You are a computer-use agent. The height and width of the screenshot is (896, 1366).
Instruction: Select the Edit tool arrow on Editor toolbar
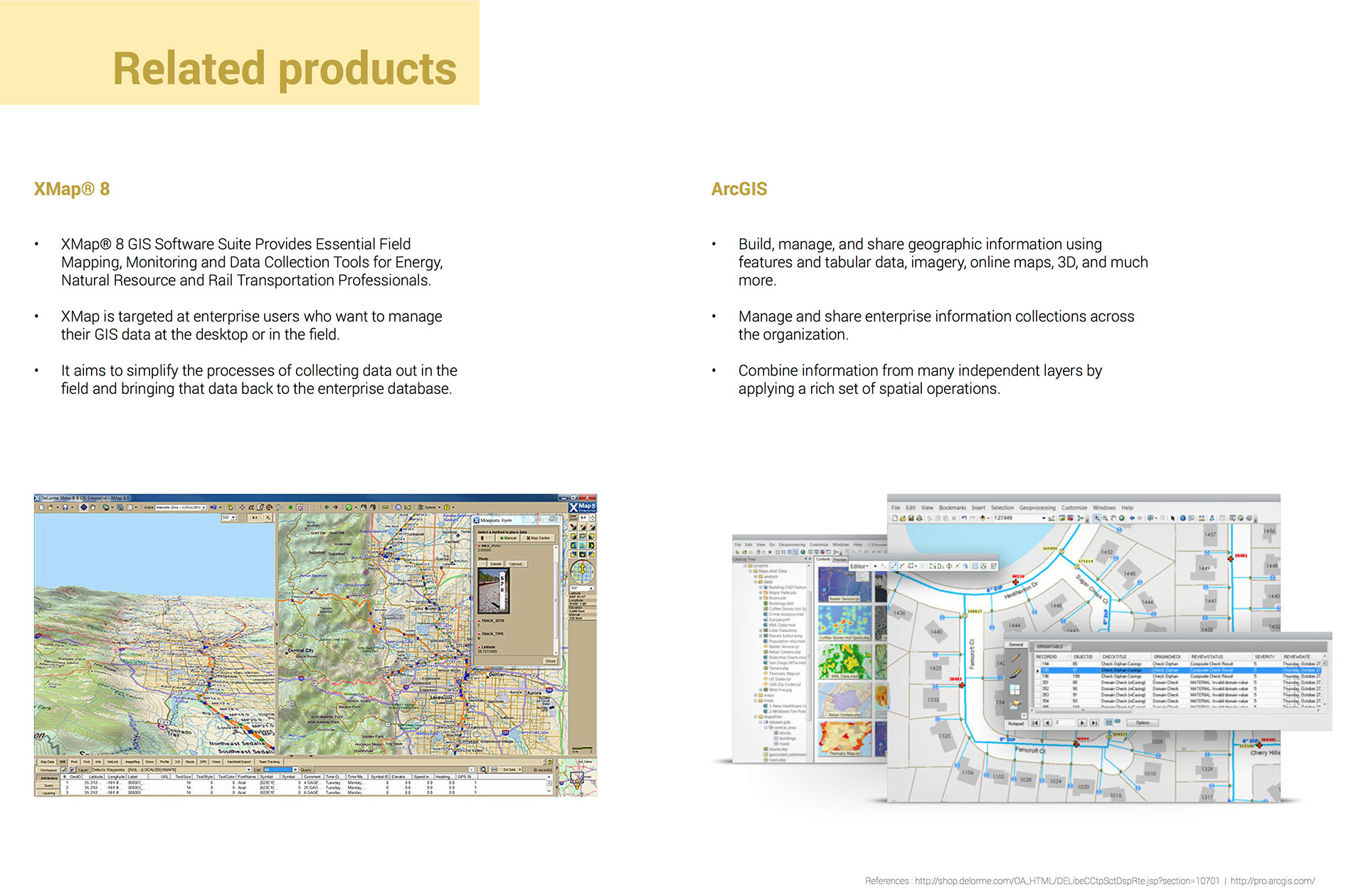pos(875,566)
